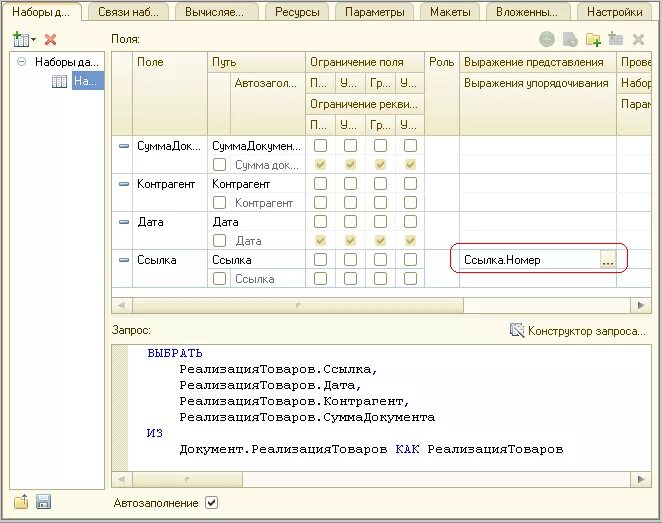The width and height of the screenshot is (662, 523).
Task: Click the open folder icon at bottom left
Action: click(x=21, y=502)
